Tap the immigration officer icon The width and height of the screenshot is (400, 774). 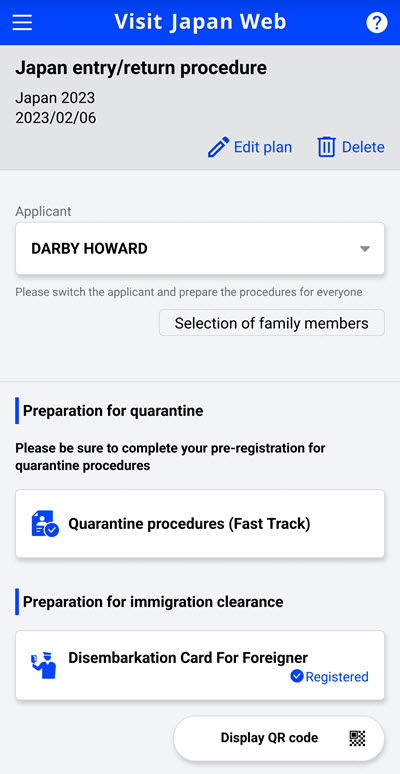[x=43, y=664]
